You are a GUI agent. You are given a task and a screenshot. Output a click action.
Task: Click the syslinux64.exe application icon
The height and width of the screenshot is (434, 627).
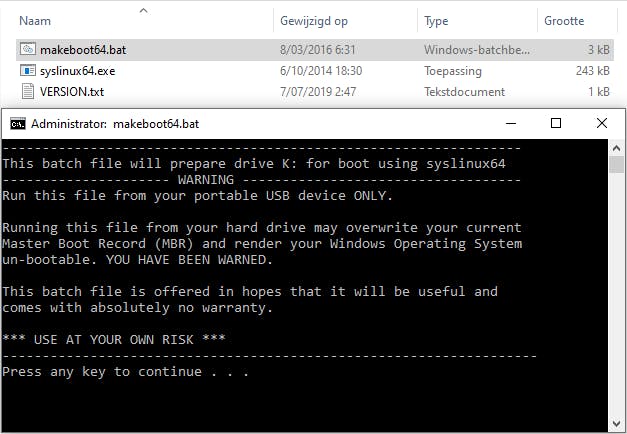(28, 71)
